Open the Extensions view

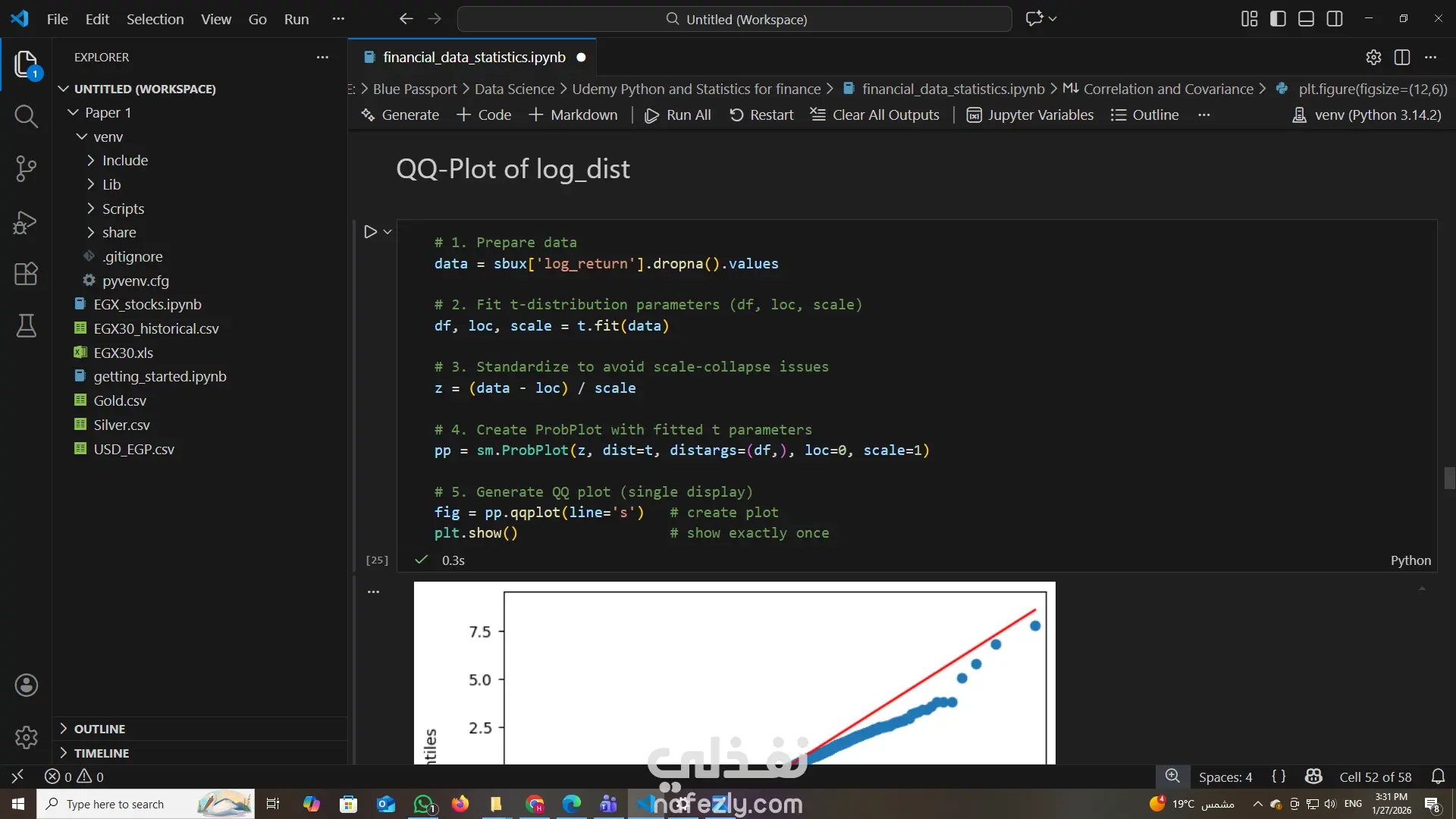(x=26, y=274)
